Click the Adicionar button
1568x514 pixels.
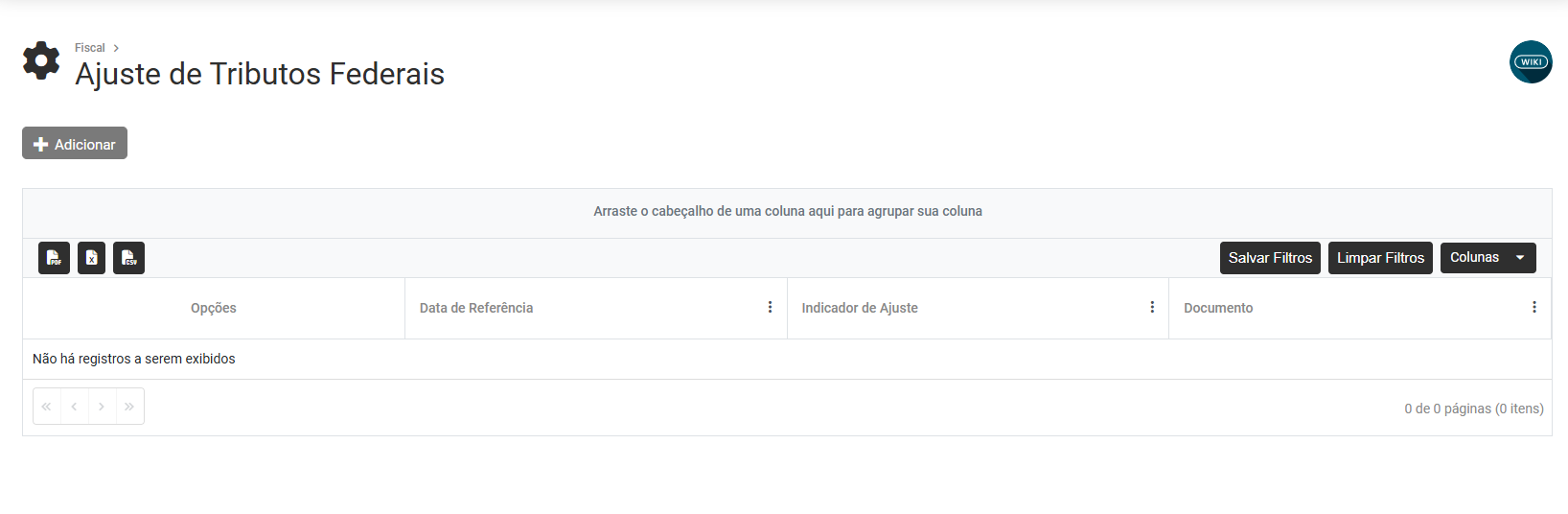[75, 144]
